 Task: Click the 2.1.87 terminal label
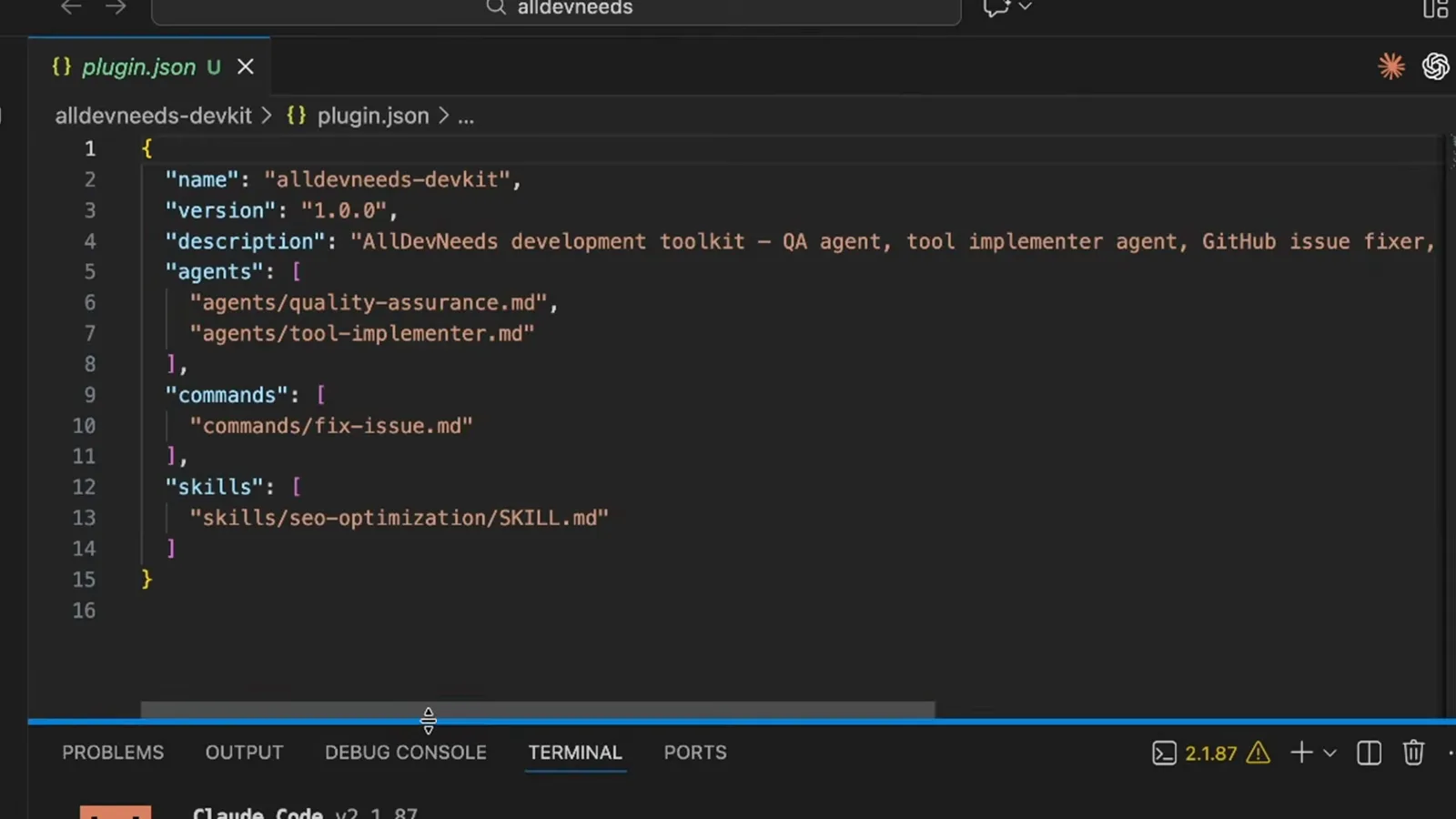pos(1211,753)
